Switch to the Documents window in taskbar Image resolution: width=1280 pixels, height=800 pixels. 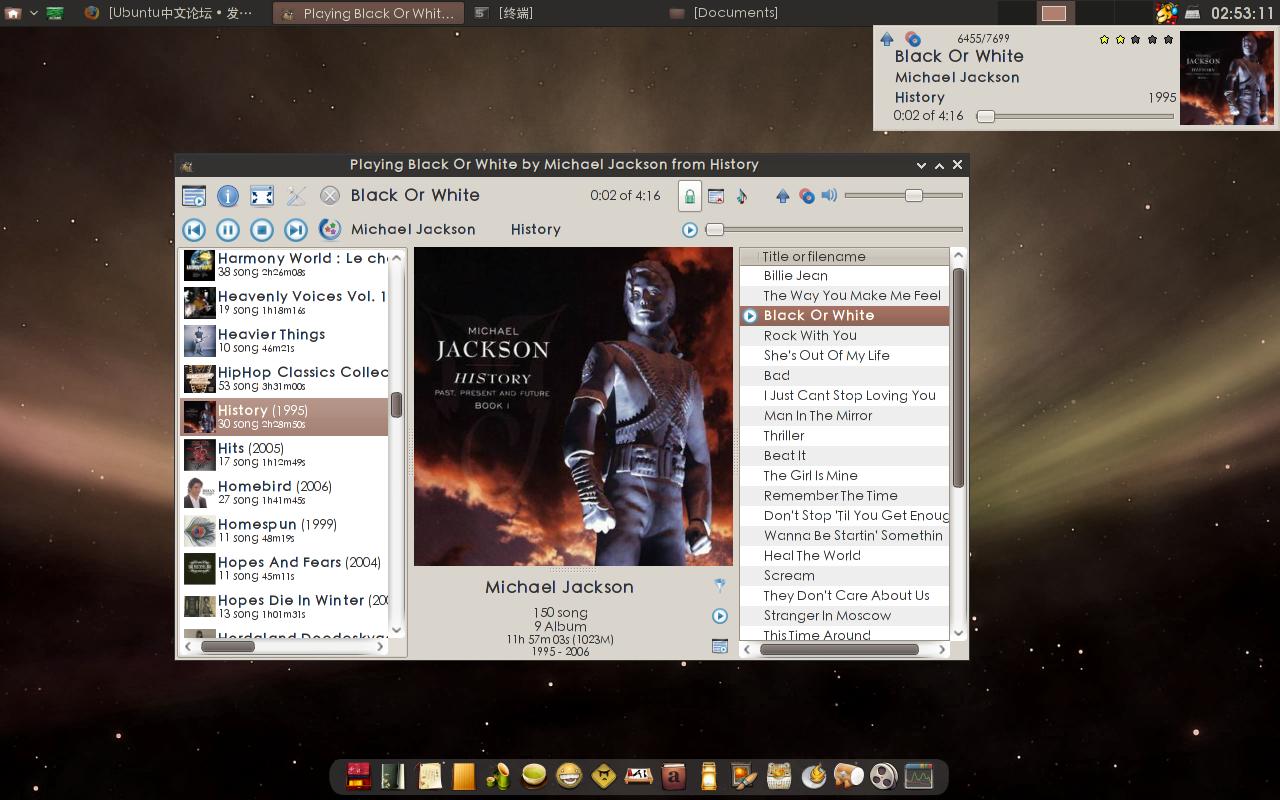coord(724,13)
